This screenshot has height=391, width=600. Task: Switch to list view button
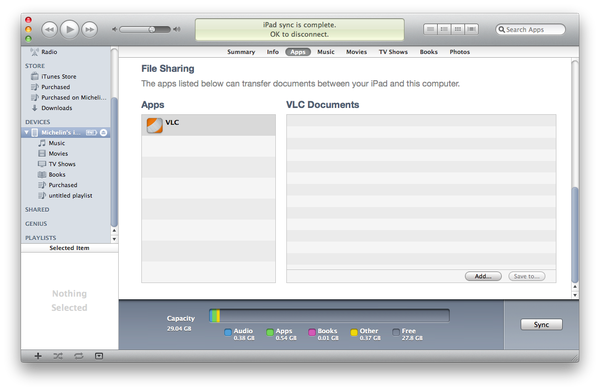tap(430, 29)
